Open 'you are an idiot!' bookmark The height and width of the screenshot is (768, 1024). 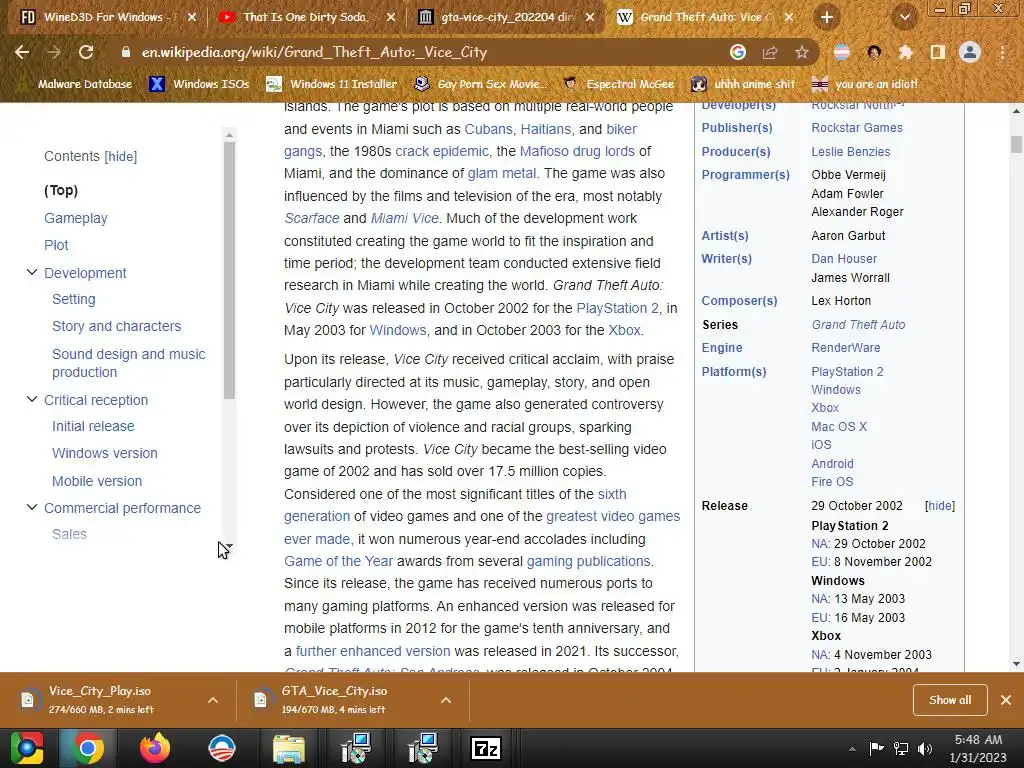pos(864,84)
